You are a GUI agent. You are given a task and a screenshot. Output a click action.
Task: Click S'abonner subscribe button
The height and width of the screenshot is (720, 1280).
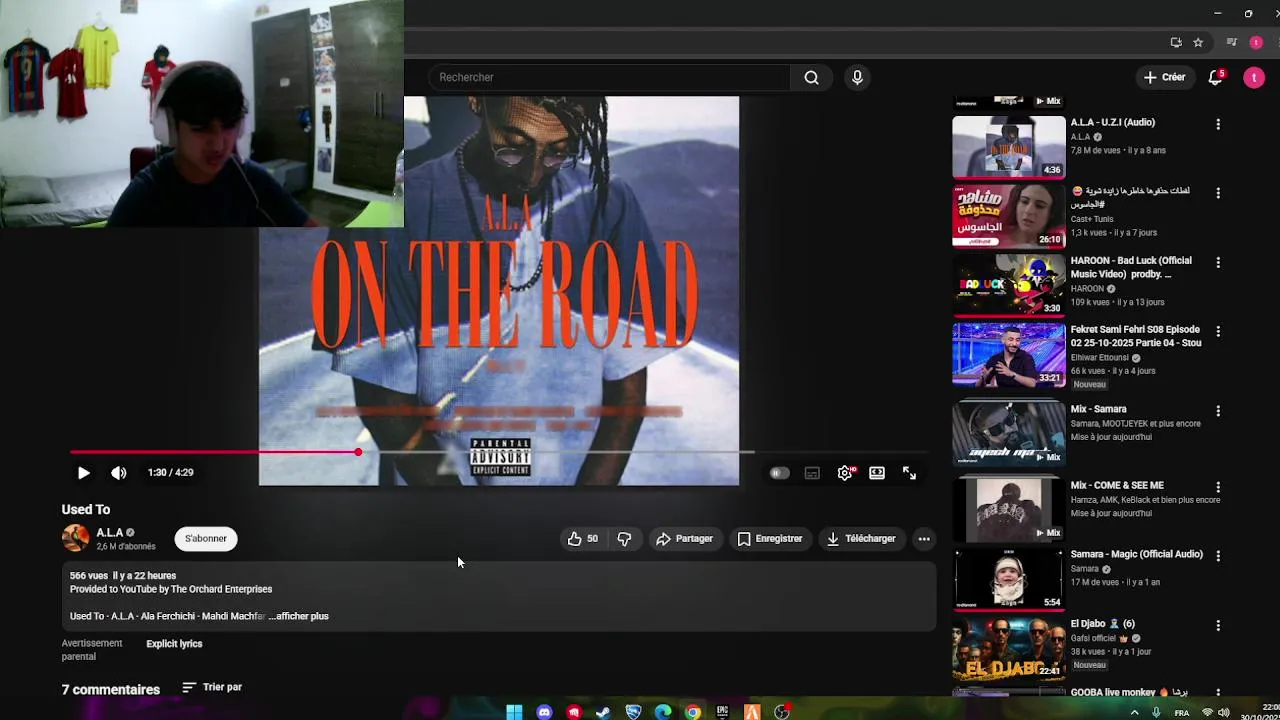(x=206, y=539)
